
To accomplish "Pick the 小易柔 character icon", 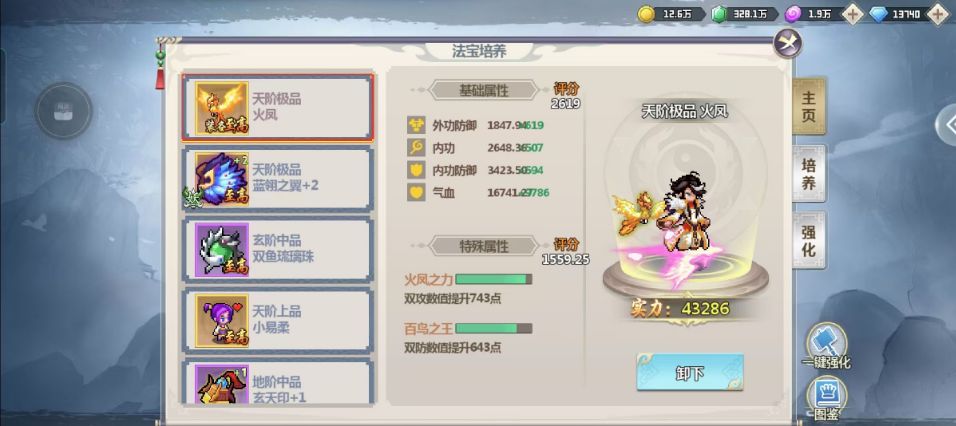I will point(221,321).
